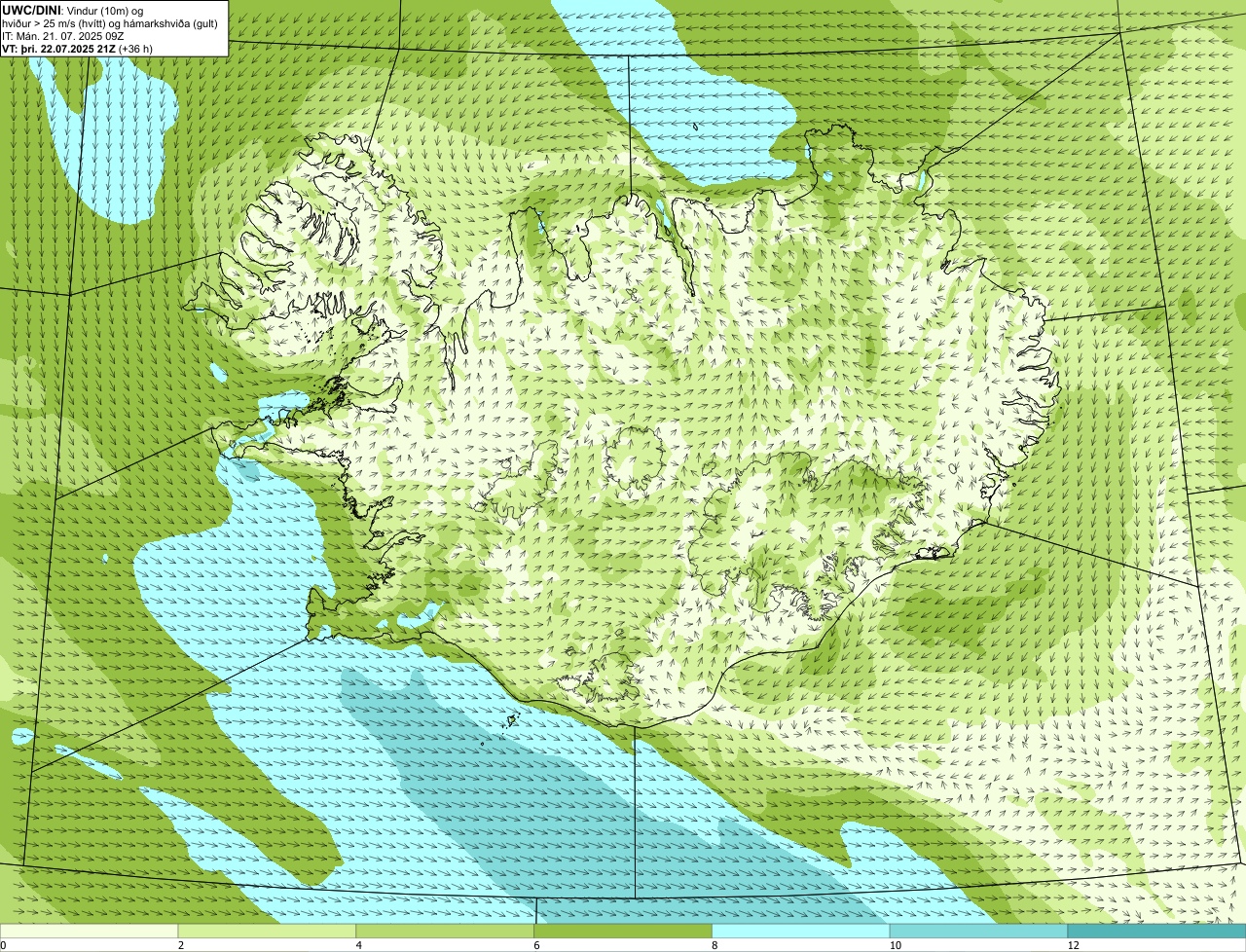The image size is (1246, 952).
Task: Click the "UWC/DINI: Vindur (10m) og" title line
Action: pos(73,10)
